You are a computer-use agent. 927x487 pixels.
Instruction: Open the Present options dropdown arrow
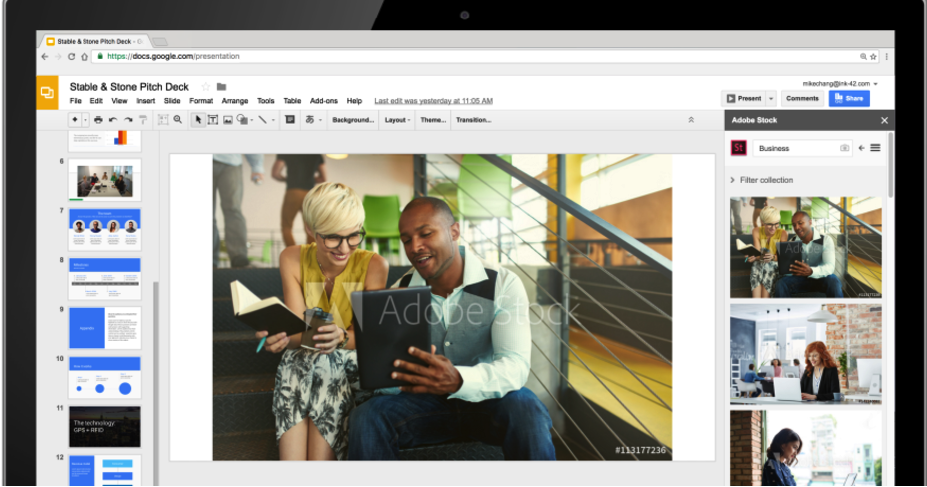pos(771,99)
